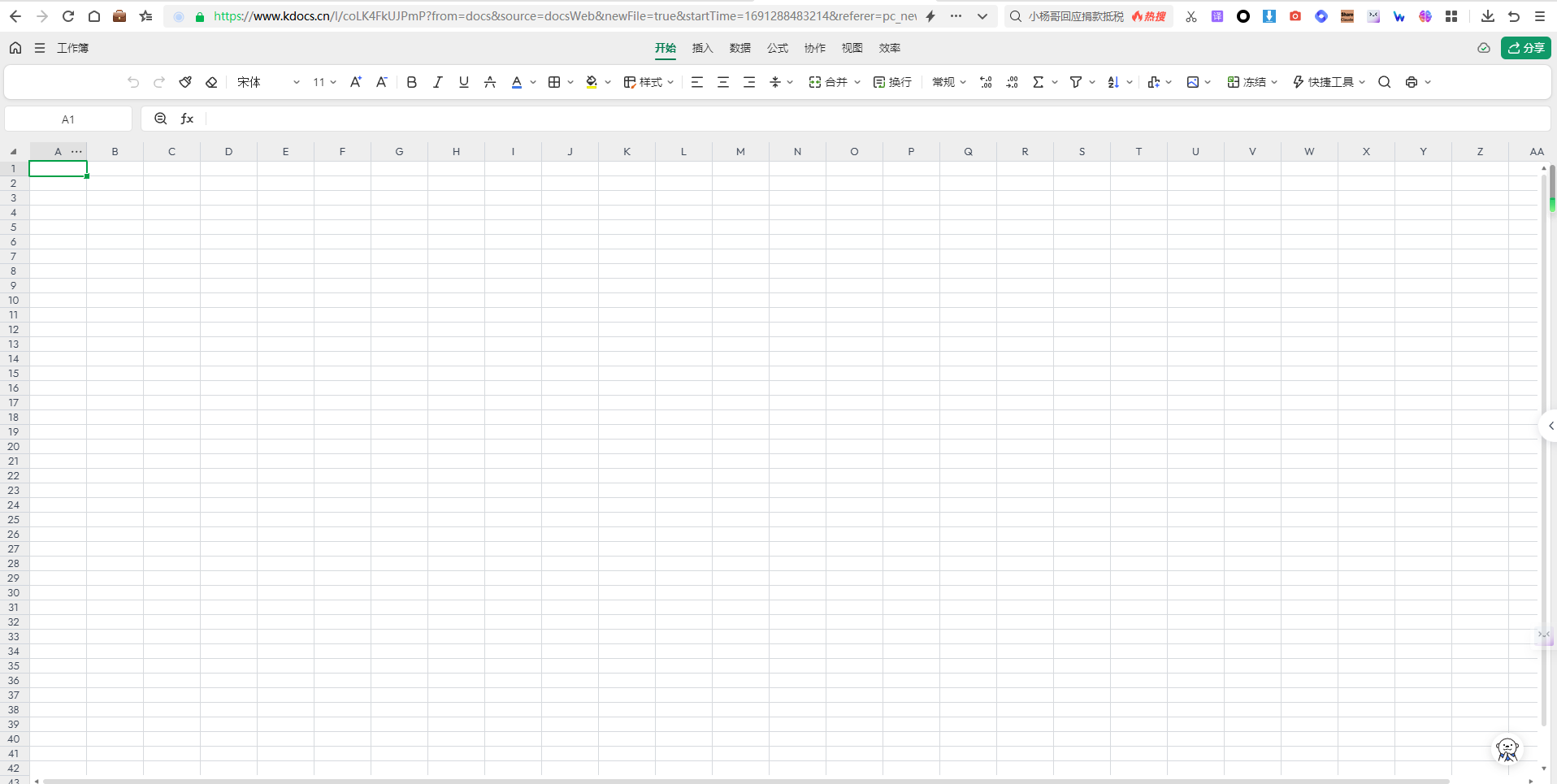The width and height of the screenshot is (1557, 784).
Task: Align text right in the cell
Action: (749, 82)
